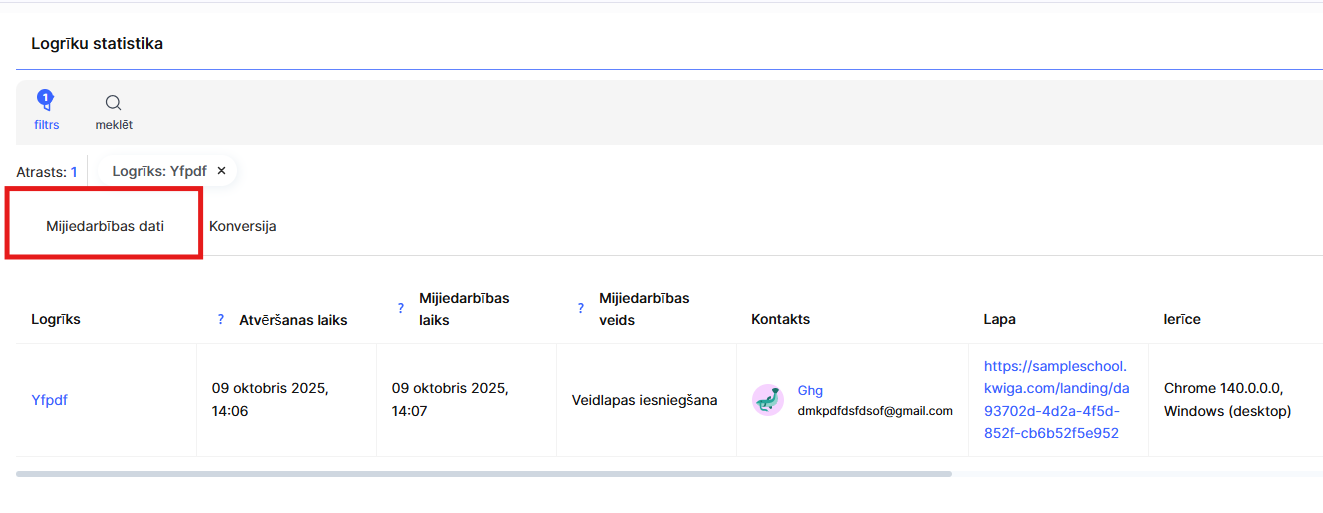Click the Ghg contact avatar image
Screen dimensions: 1323x513
click(x=768, y=400)
